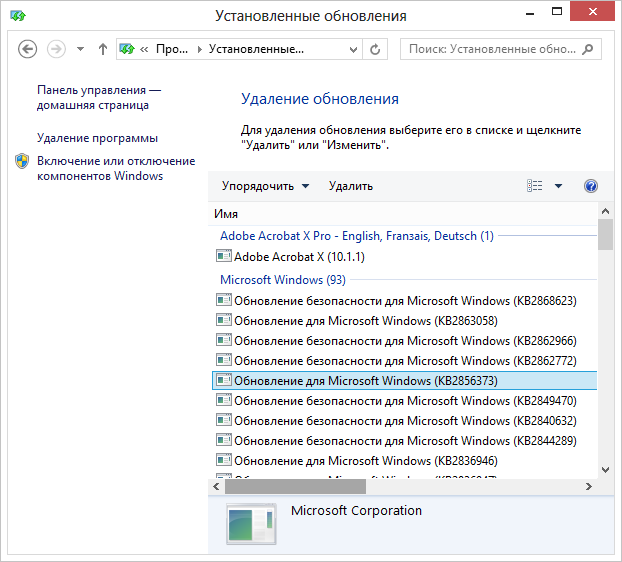This screenshot has width=622, height=562.
Task: Select highlighted update KB2856373
Action: tap(405, 381)
